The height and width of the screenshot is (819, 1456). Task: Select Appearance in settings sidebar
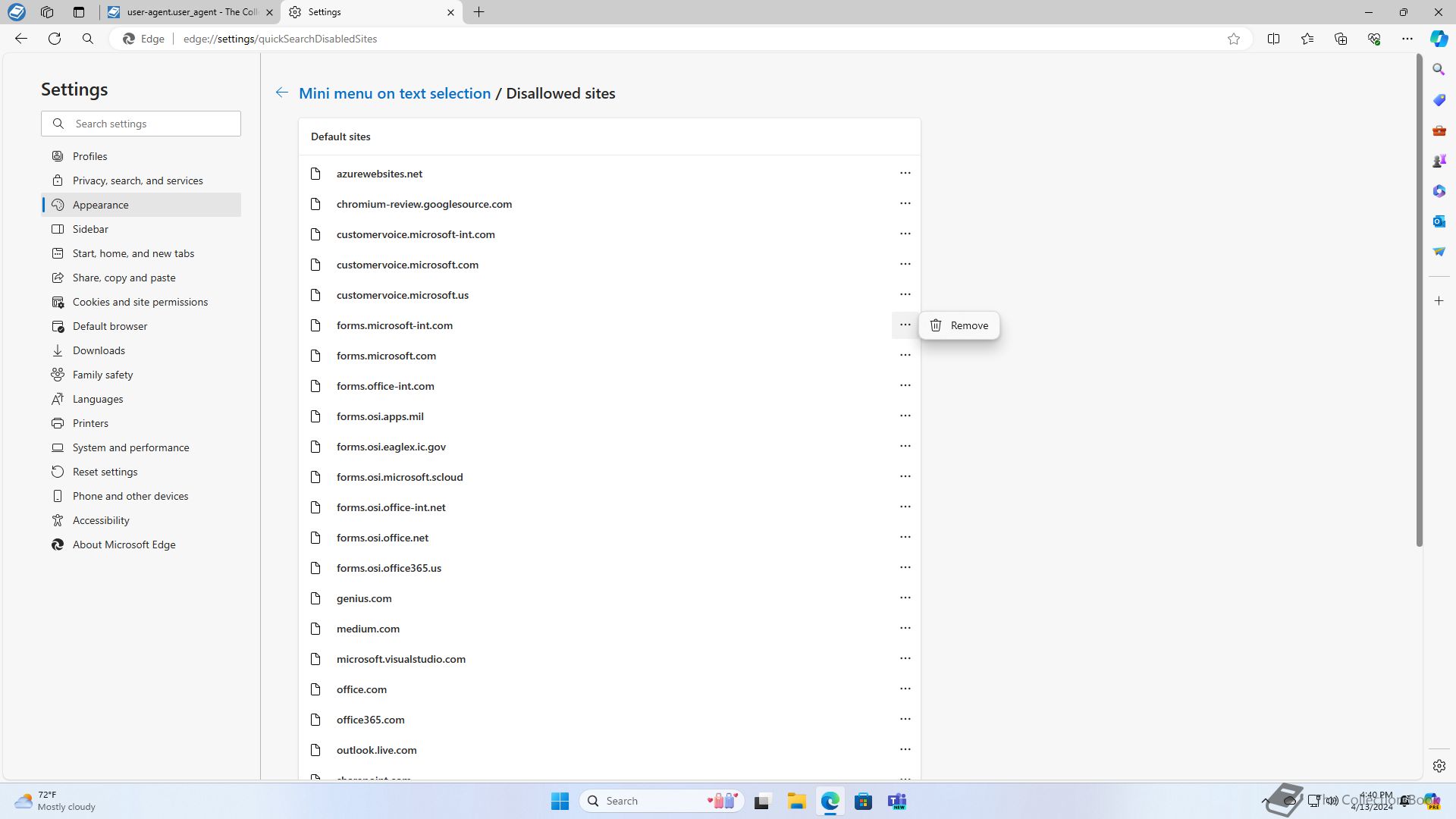141,205
